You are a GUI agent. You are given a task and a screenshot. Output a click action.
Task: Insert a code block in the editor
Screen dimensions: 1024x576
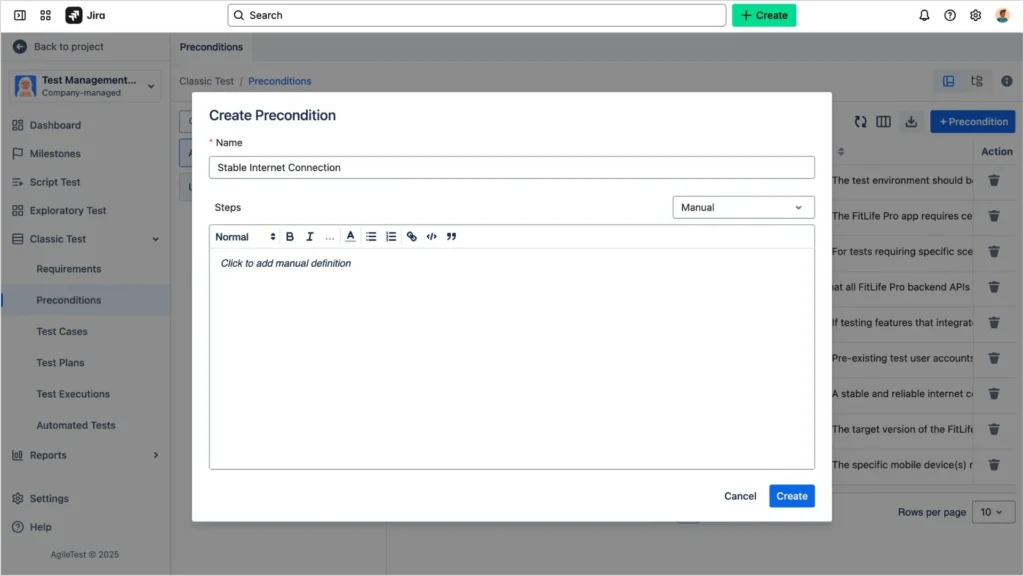coord(431,236)
